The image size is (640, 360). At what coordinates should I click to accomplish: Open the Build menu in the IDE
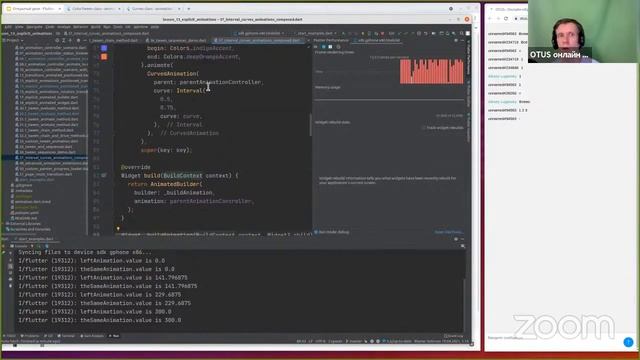coord(96,27)
